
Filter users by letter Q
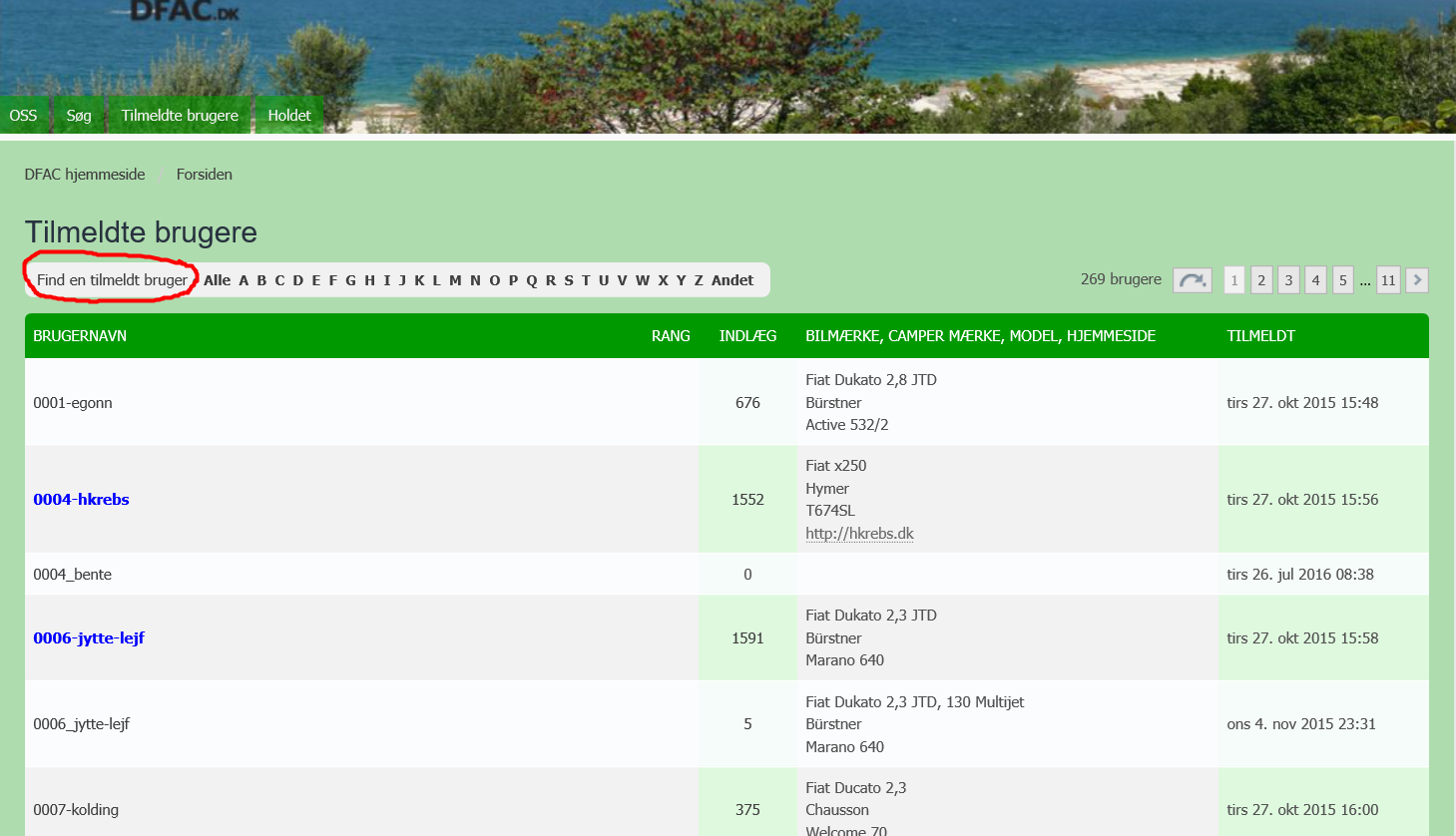[x=532, y=280]
